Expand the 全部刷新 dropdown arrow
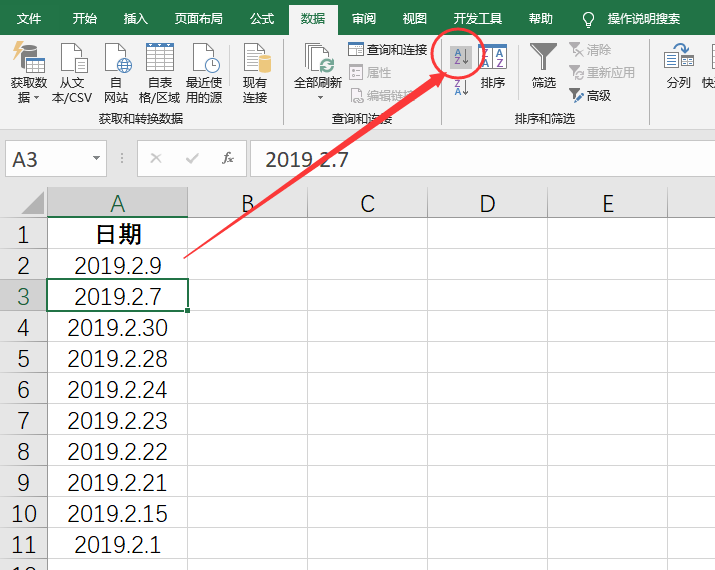The image size is (715, 570). coord(320,98)
